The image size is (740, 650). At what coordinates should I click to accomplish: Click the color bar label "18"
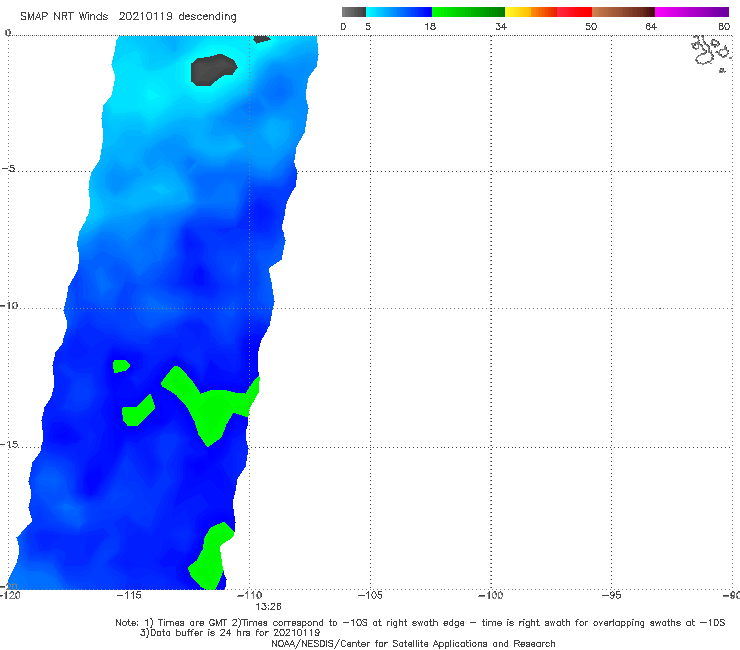(x=430, y=27)
